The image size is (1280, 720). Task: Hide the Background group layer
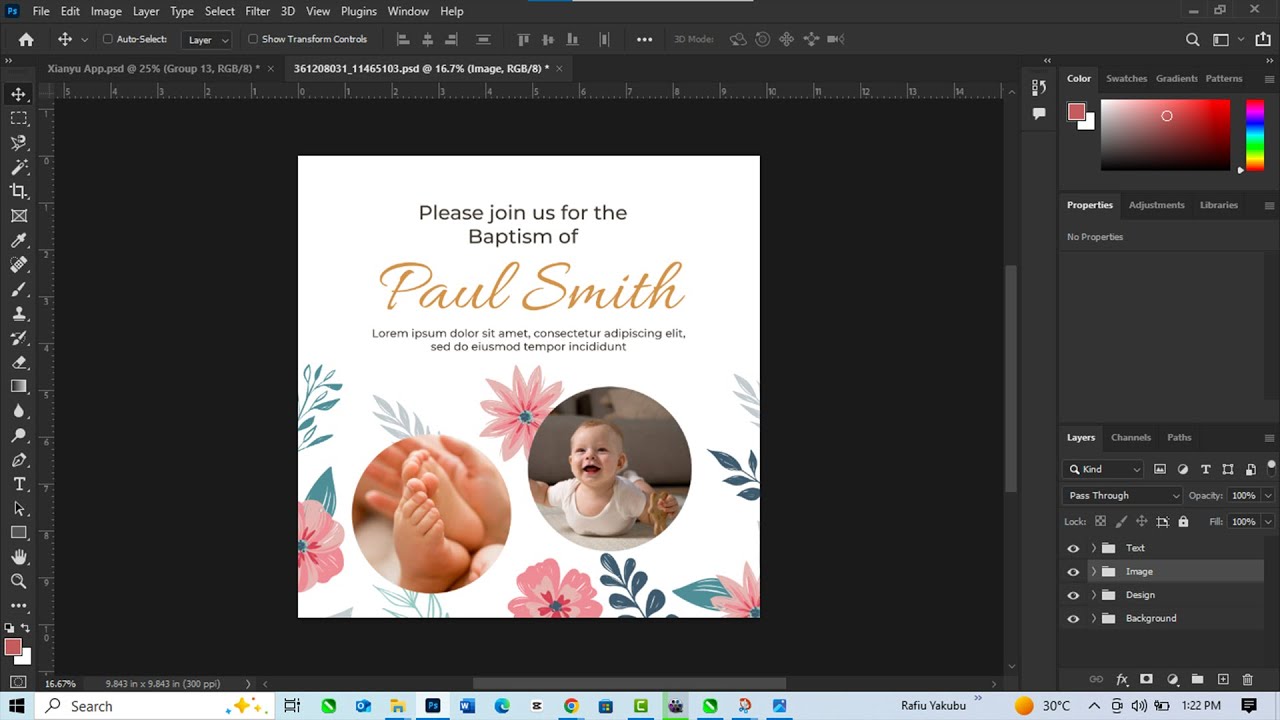click(1073, 619)
